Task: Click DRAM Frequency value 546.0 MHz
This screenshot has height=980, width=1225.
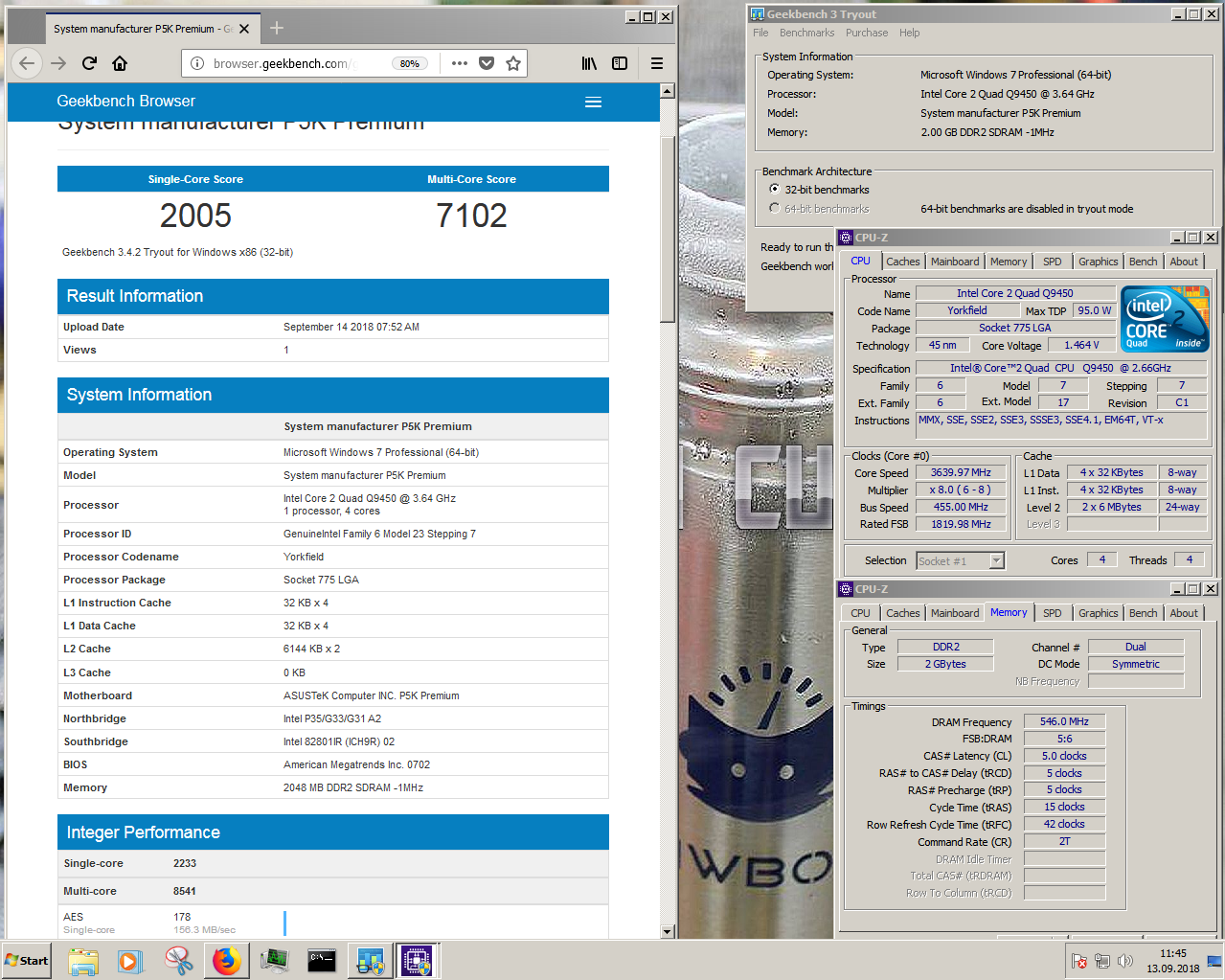Action: (x=1064, y=722)
